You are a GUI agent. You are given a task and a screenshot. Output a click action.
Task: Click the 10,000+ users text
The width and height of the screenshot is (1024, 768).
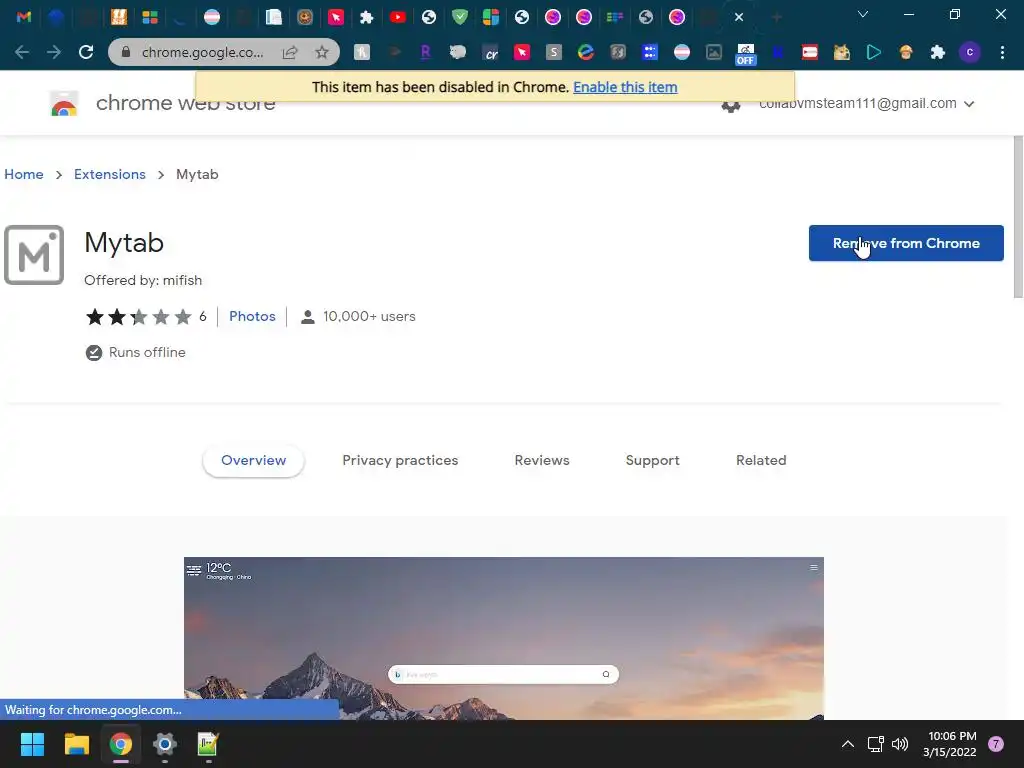[x=369, y=316]
